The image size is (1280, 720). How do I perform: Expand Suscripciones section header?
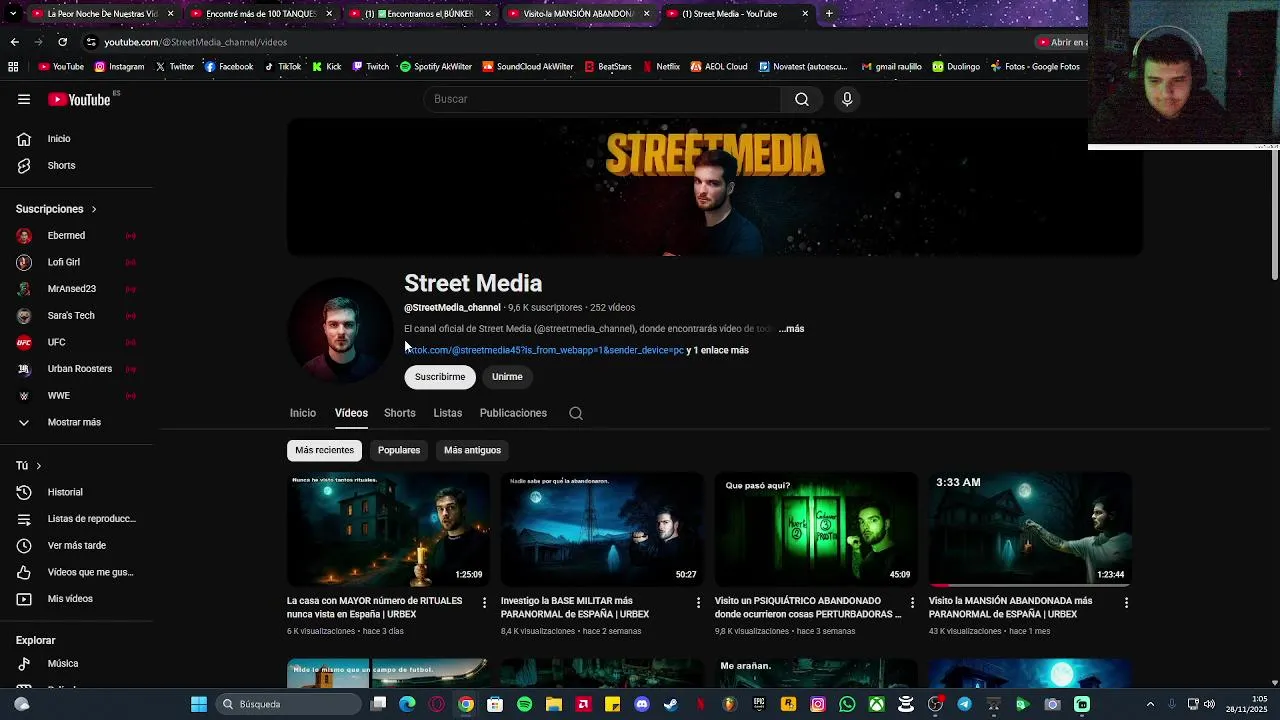pyautogui.click(x=56, y=209)
